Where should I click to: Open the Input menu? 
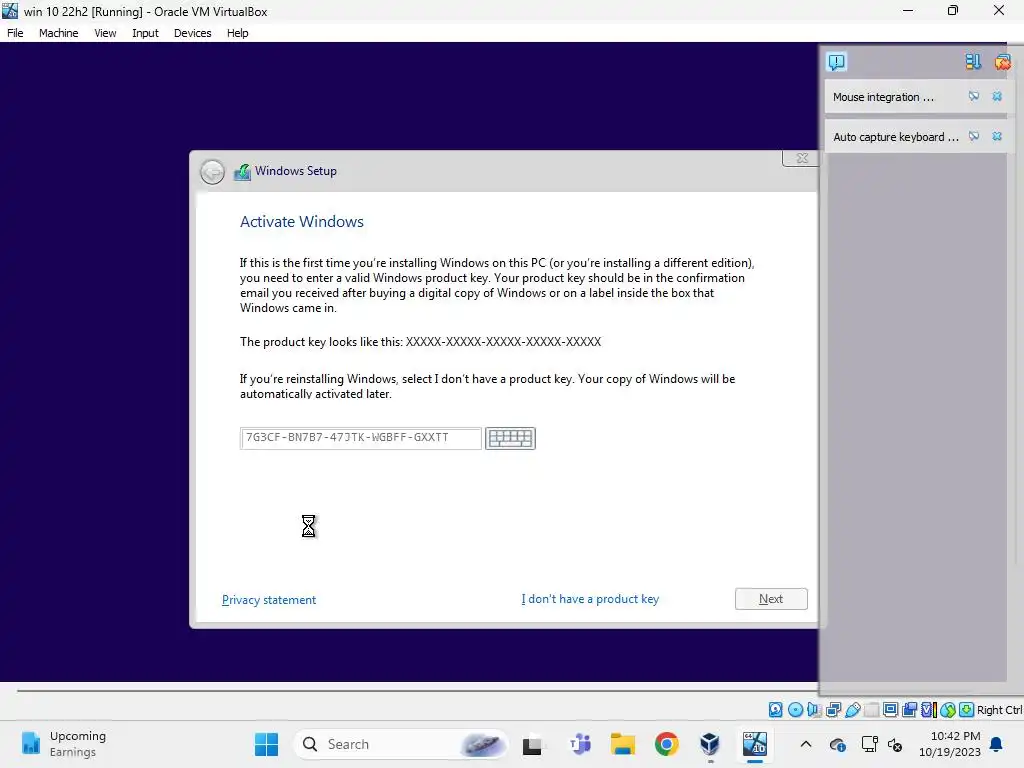click(x=145, y=33)
